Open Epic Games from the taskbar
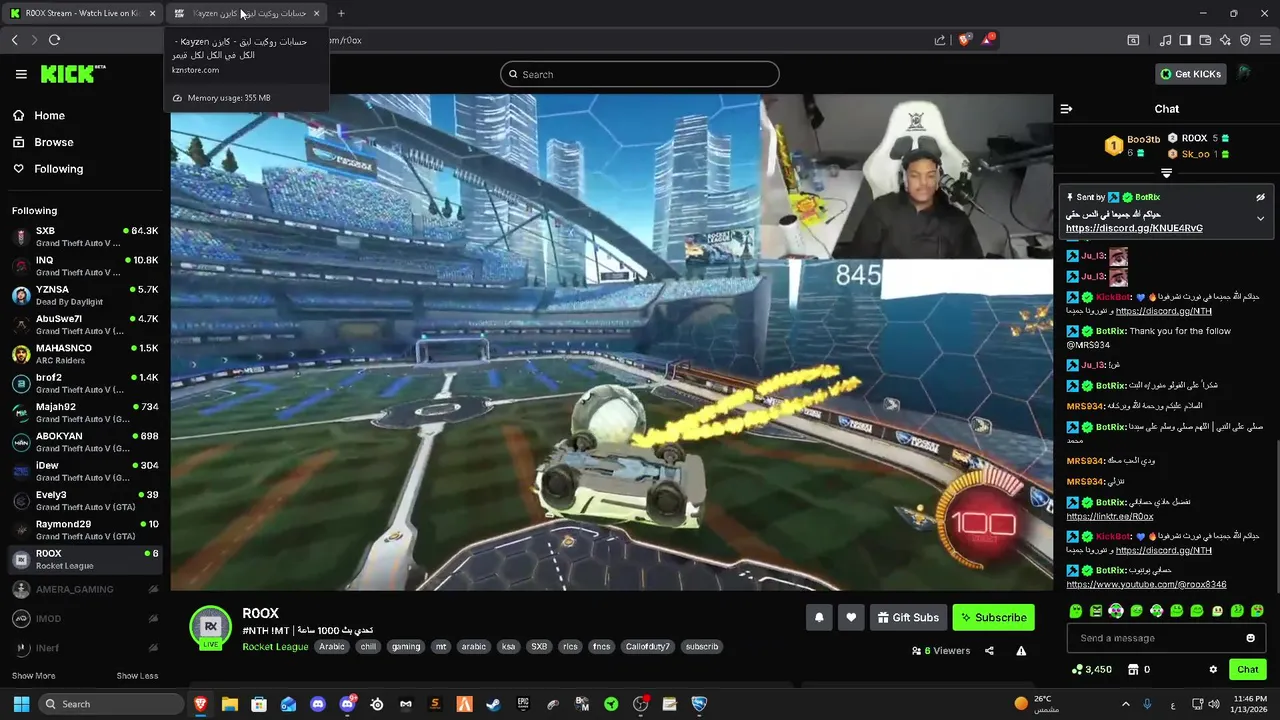The width and height of the screenshot is (1280, 720). click(x=523, y=704)
